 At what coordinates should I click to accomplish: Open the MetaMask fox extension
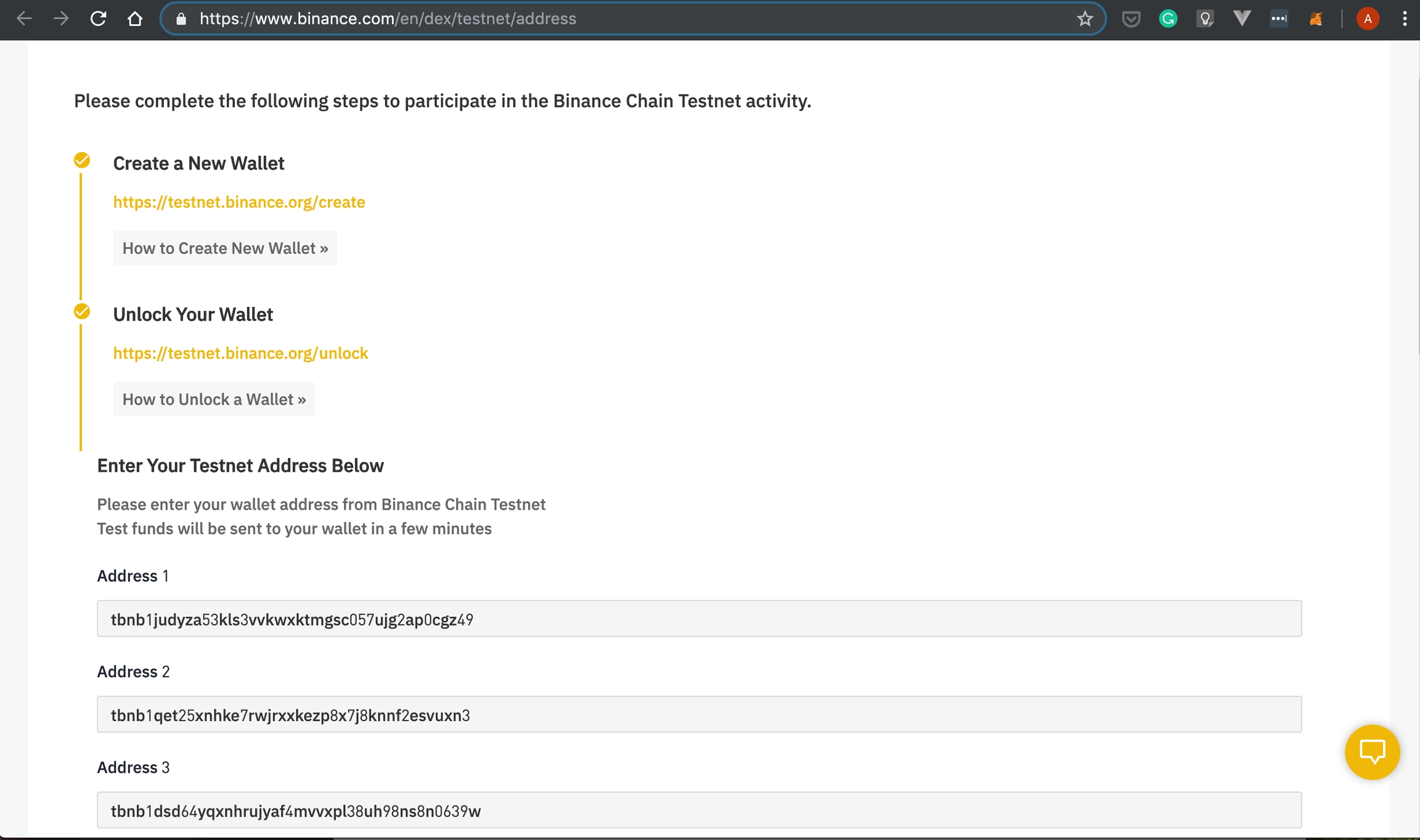pyautogui.click(x=1316, y=19)
